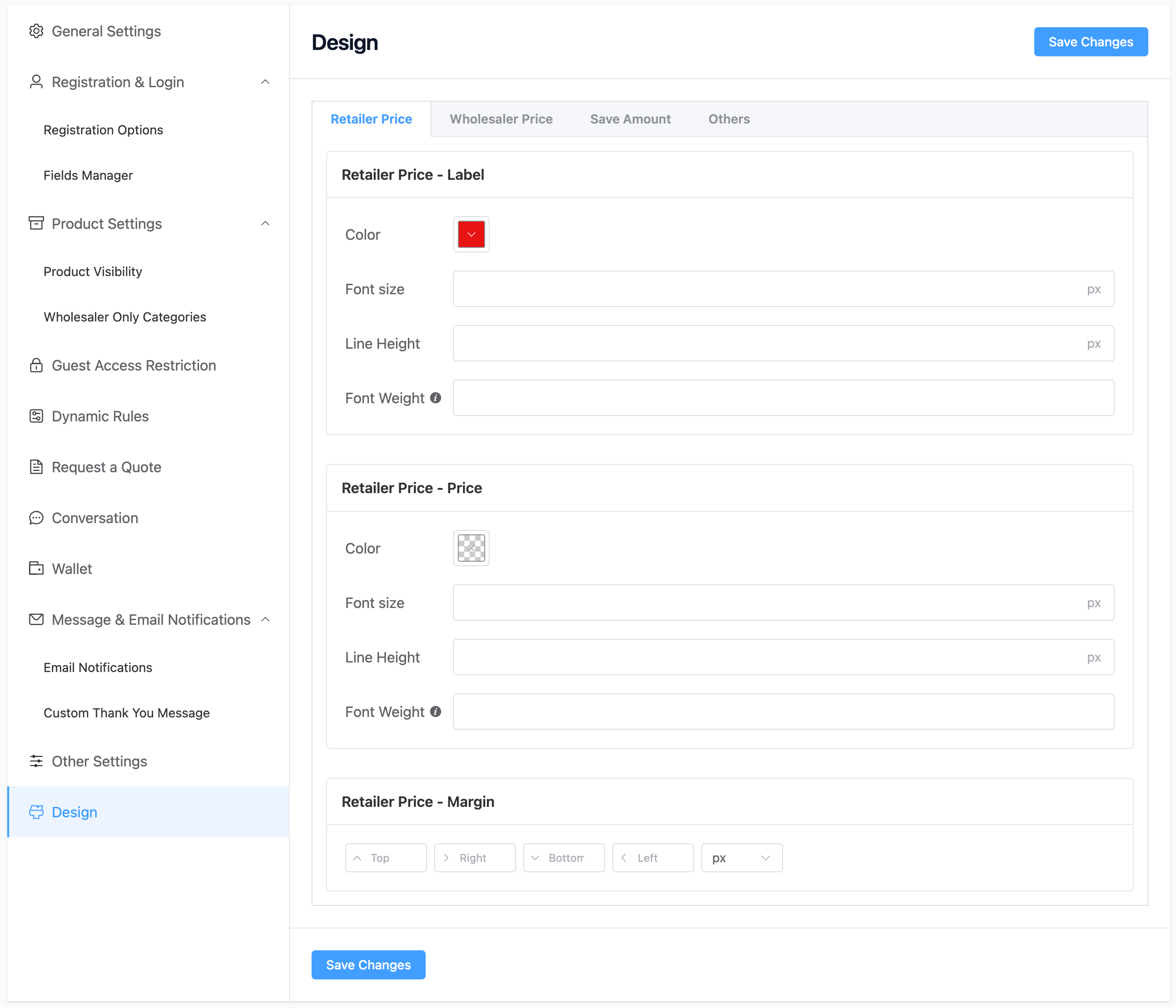Open General Settings gear icon

point(36,31)
